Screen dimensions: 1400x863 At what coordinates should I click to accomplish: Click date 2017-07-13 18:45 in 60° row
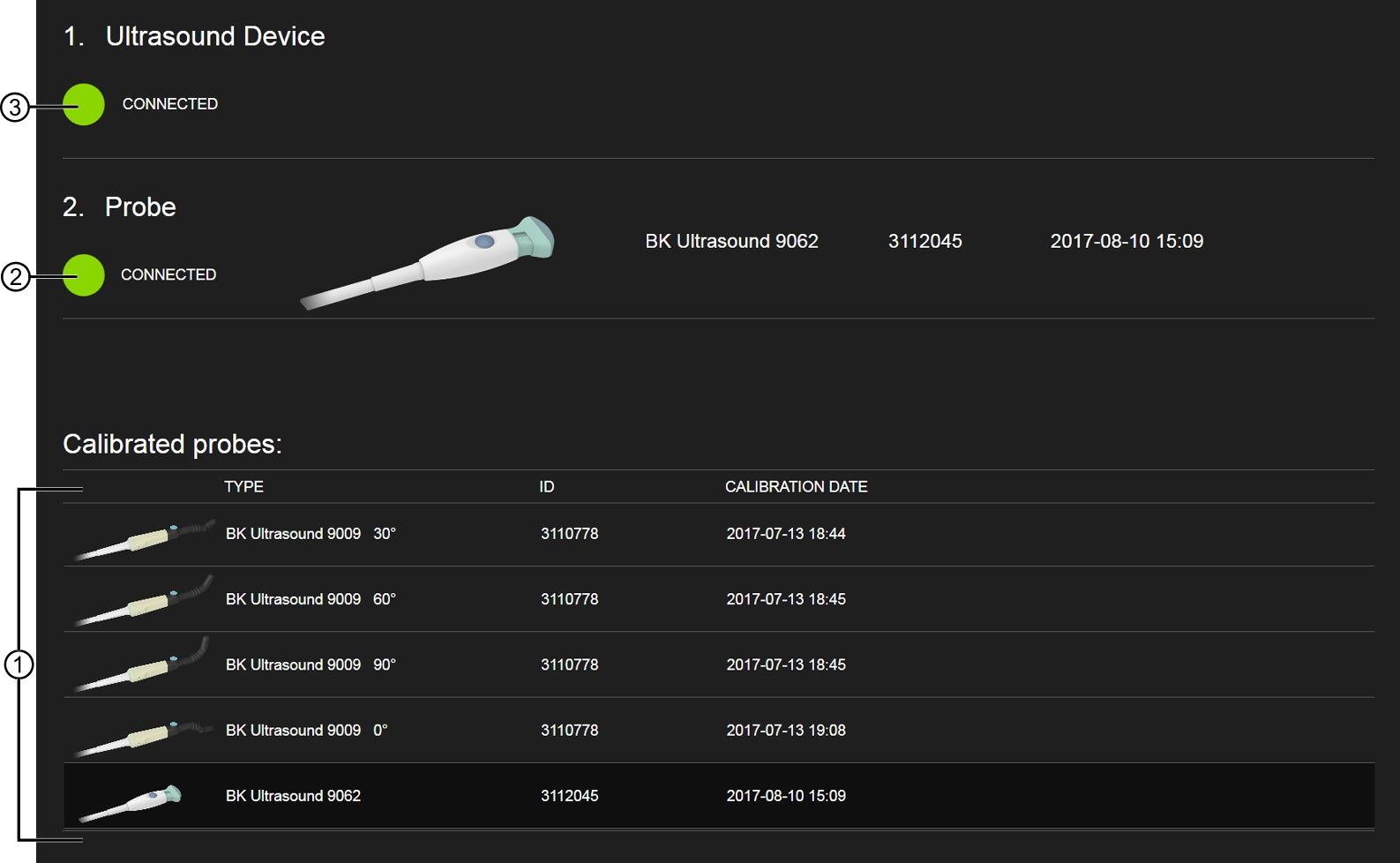[x=786, y=599]
